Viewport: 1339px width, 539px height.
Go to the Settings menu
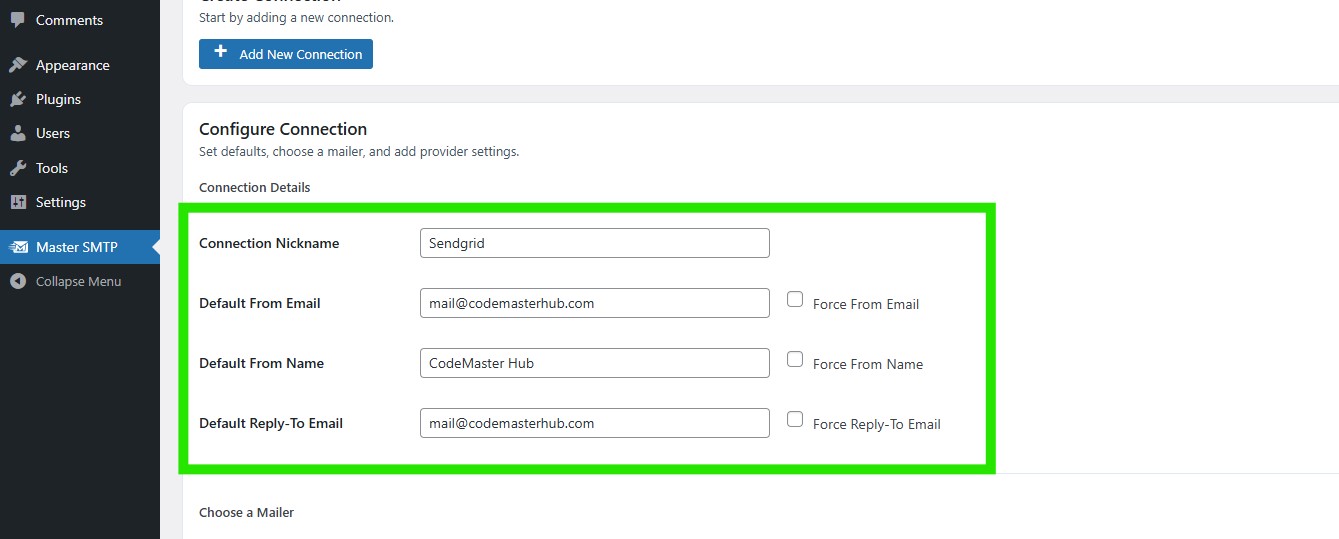[60, 202]
